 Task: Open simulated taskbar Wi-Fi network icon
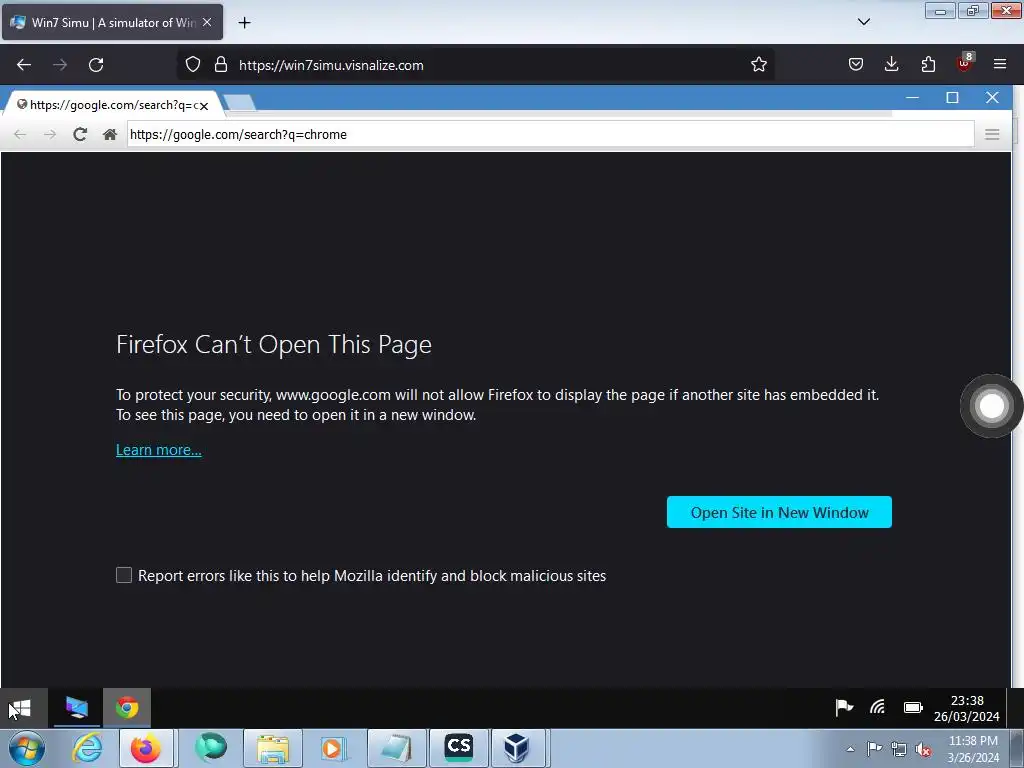click(878, 707)
